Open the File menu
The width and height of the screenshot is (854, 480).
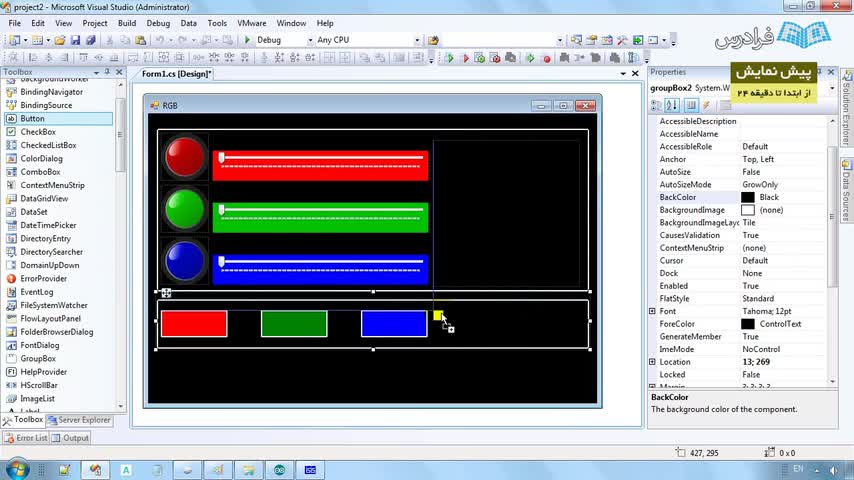point(15,23)
